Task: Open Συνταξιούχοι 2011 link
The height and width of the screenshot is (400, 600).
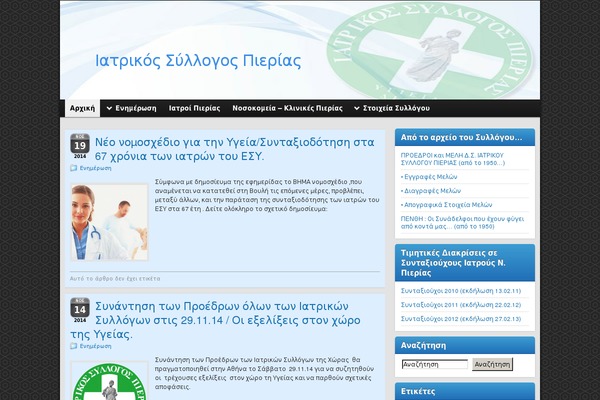Action: [461, 305]
